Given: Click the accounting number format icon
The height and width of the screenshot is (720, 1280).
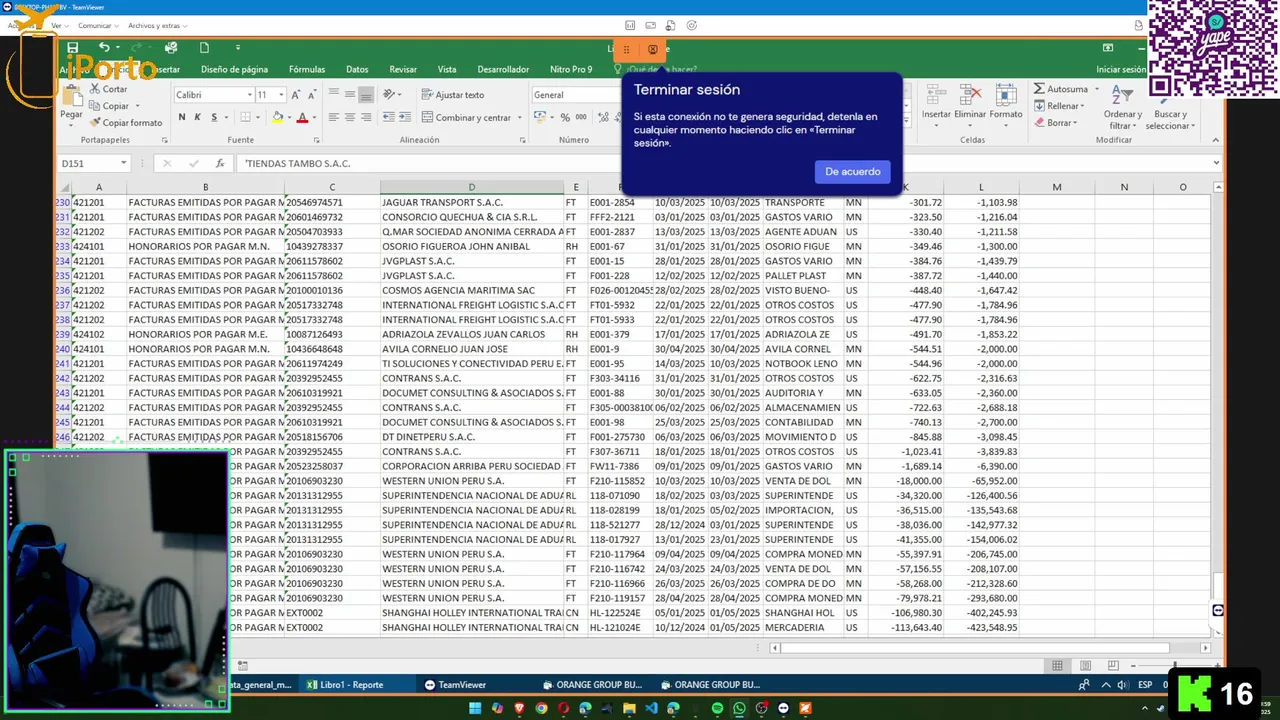Looking at the screenshot, I should pyautogui.click(x=539, y=117).
